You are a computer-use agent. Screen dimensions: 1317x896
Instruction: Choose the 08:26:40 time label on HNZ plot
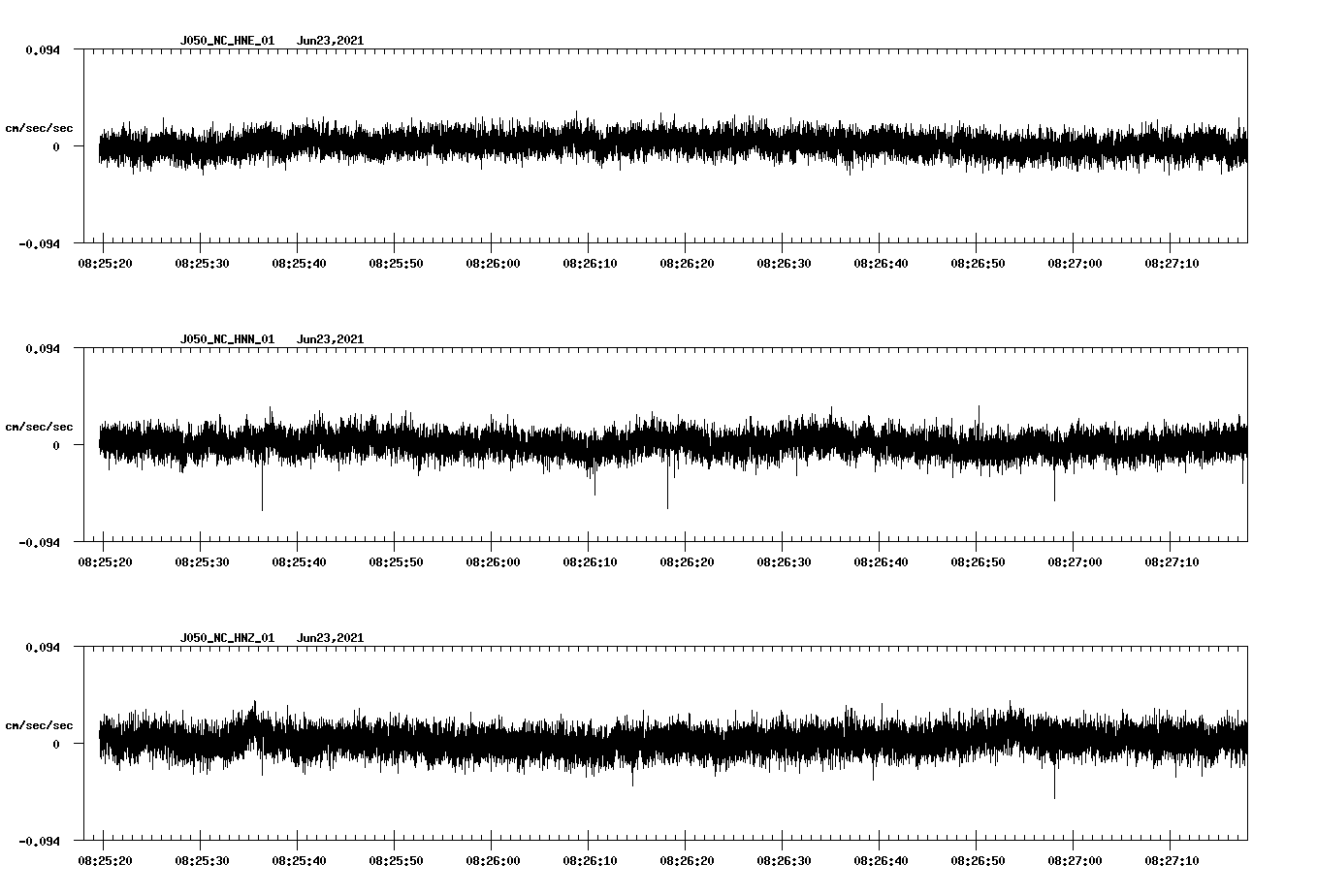click(x=881, y=861)
